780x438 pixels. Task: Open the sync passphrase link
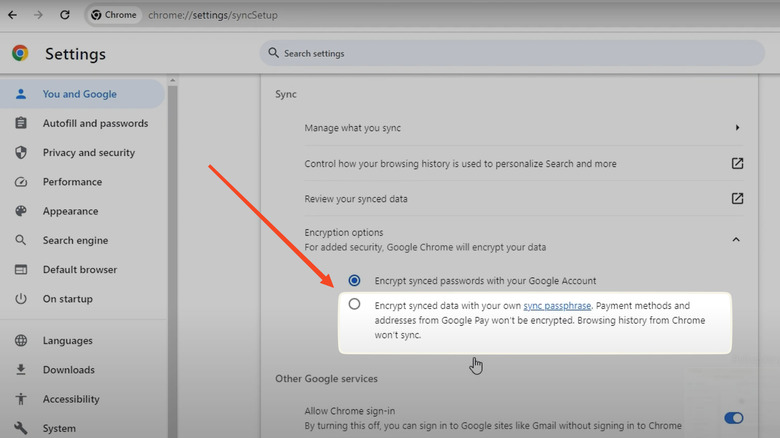coord(557,306)
